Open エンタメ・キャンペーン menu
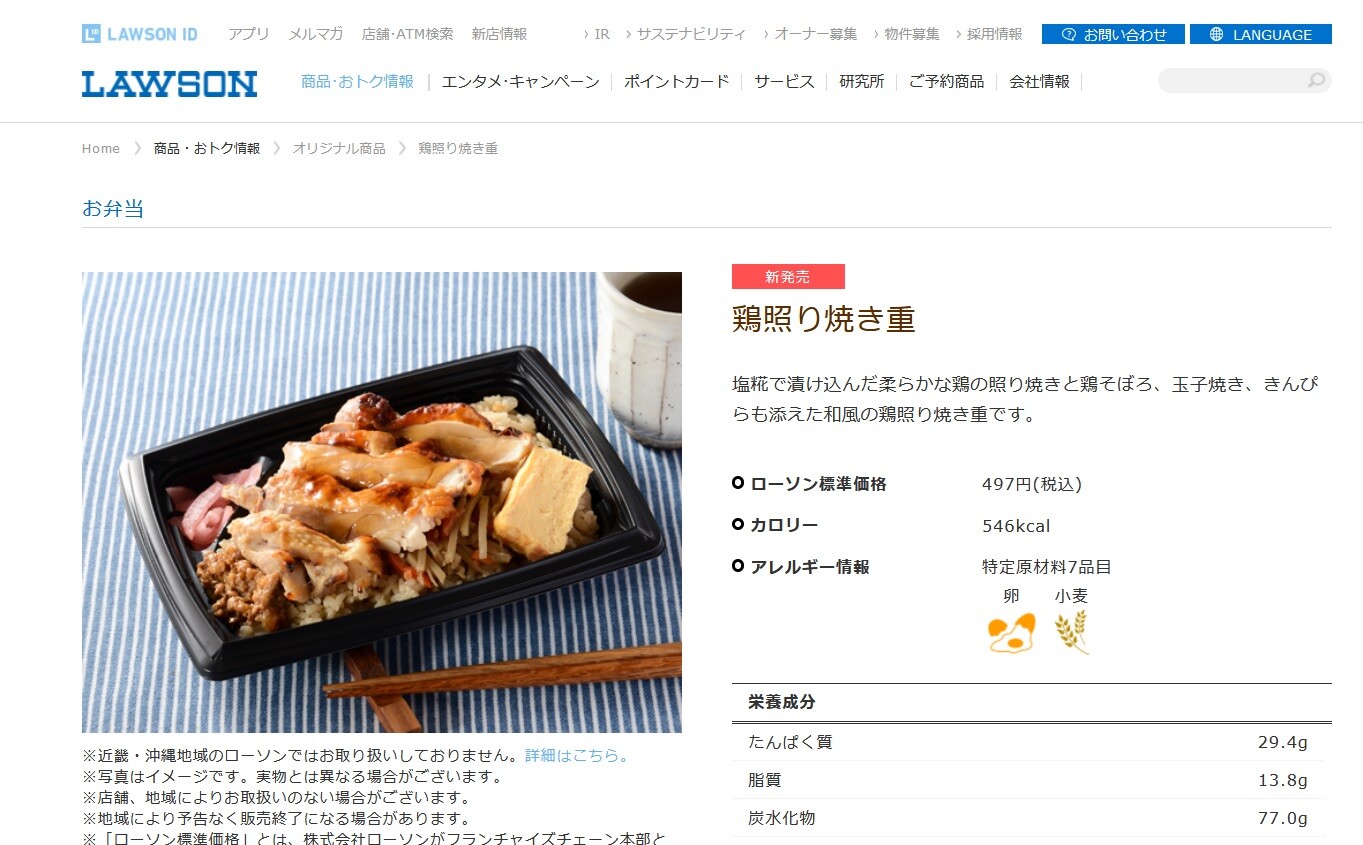The width and height of the screenshot is (1363, 845). pyautogui.click(x=520, y=82)
